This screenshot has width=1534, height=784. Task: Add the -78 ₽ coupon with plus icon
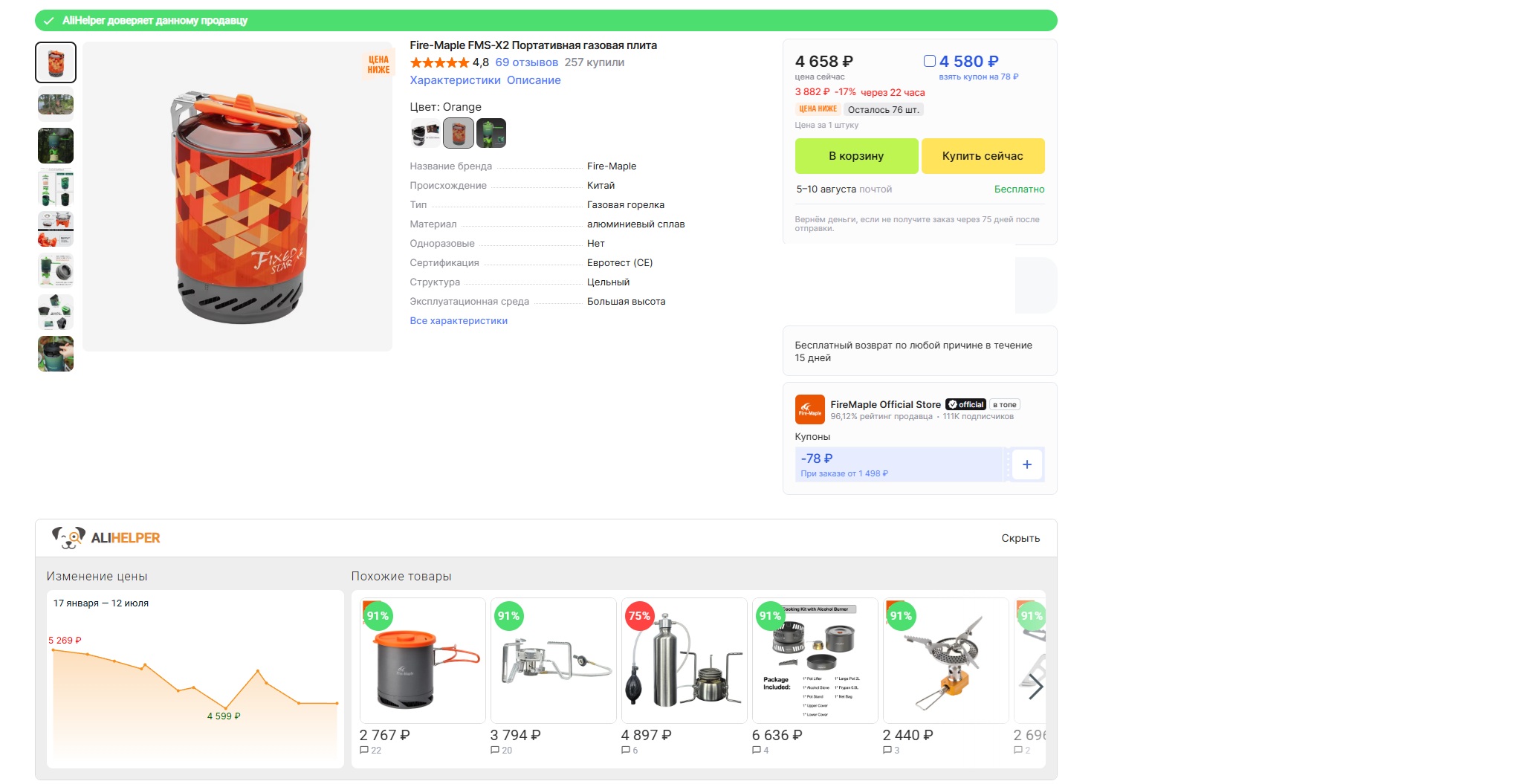[x=1026, y=464]
